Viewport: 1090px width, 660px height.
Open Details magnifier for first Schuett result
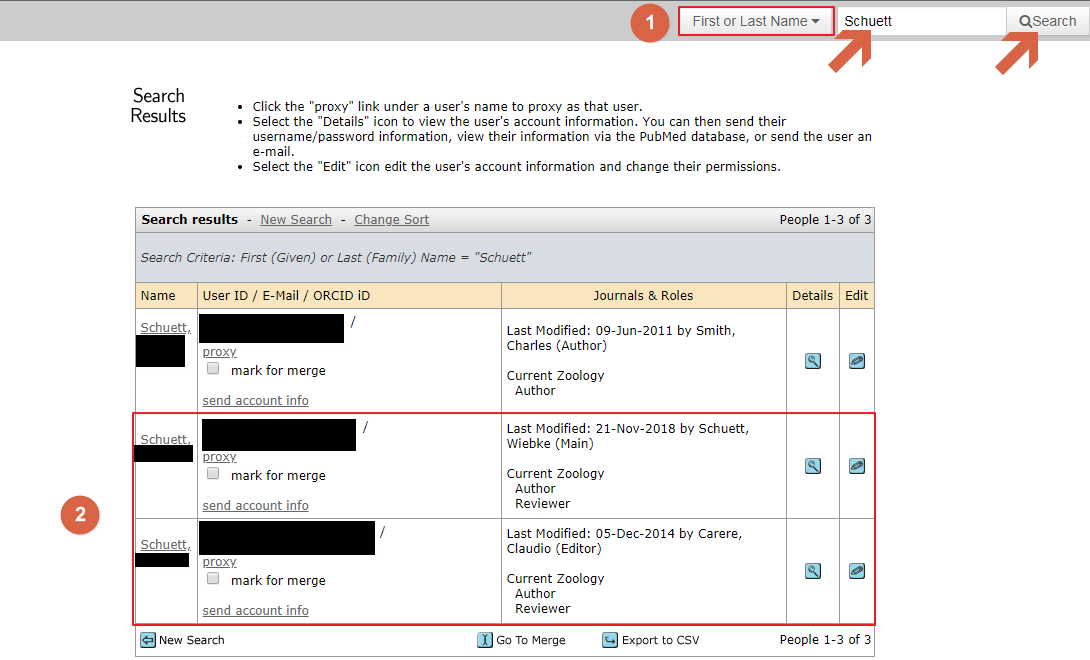(x=812, y=361)
